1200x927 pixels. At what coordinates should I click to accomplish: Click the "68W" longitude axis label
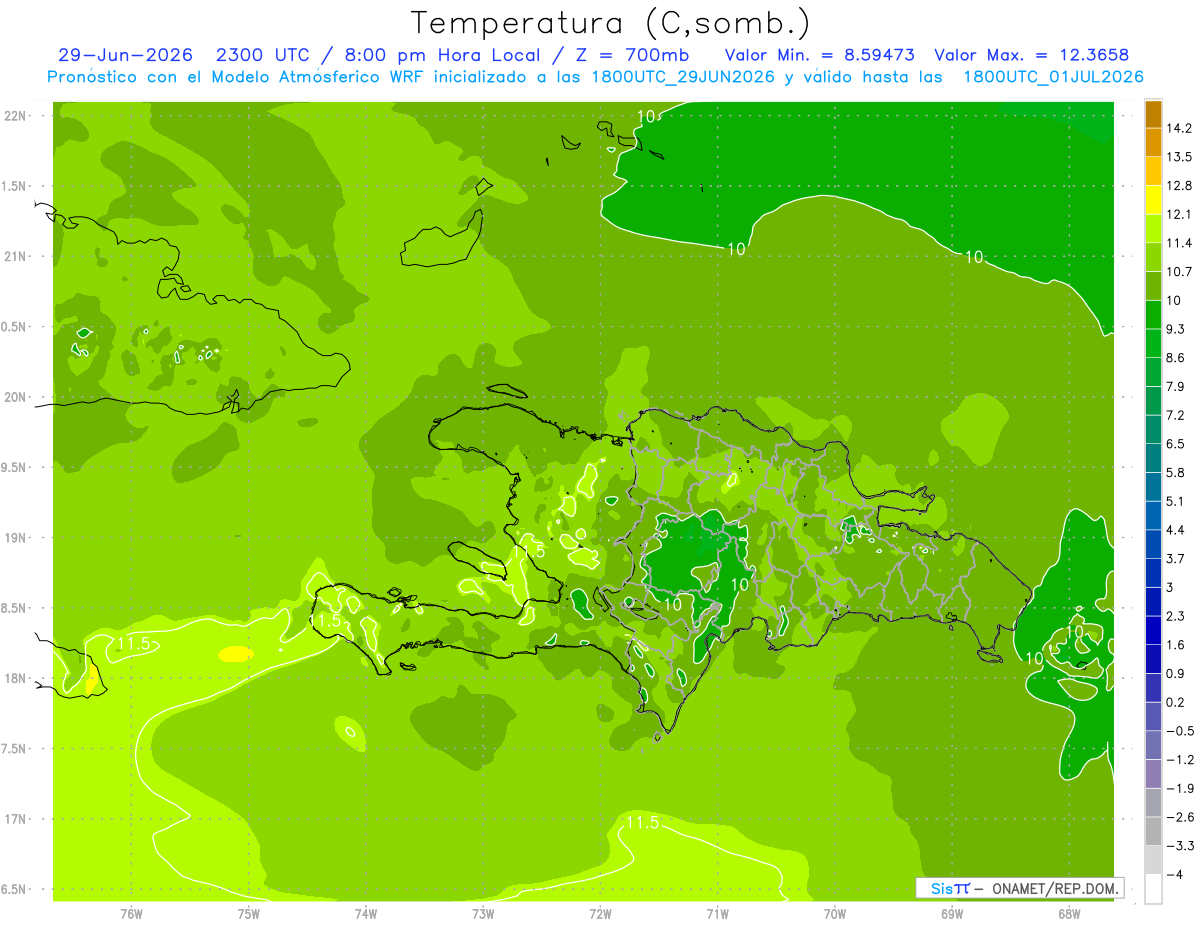(1069, 913)
